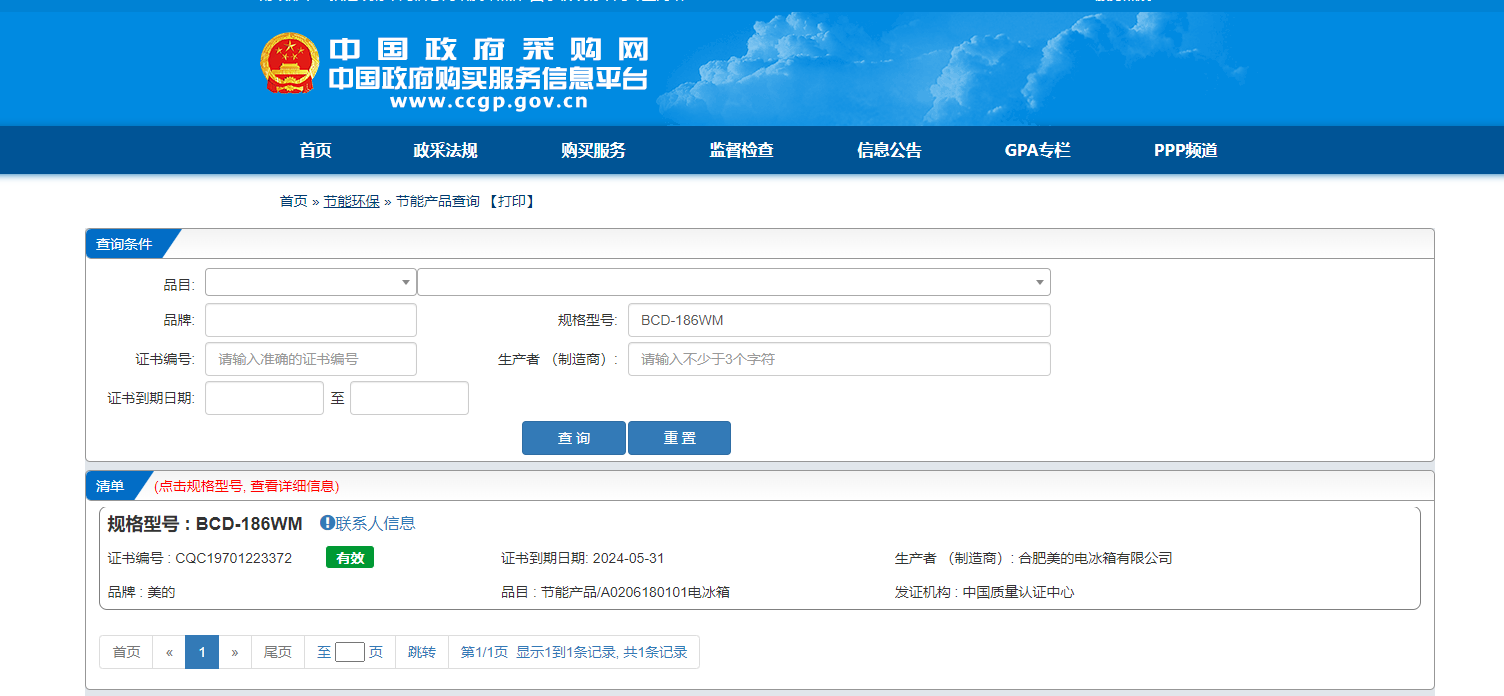Viewport: 1504px width, 696px height.
Task: Click the 查询条件 panel header tab
Action: pyautogui.click(x=125, y=244)
